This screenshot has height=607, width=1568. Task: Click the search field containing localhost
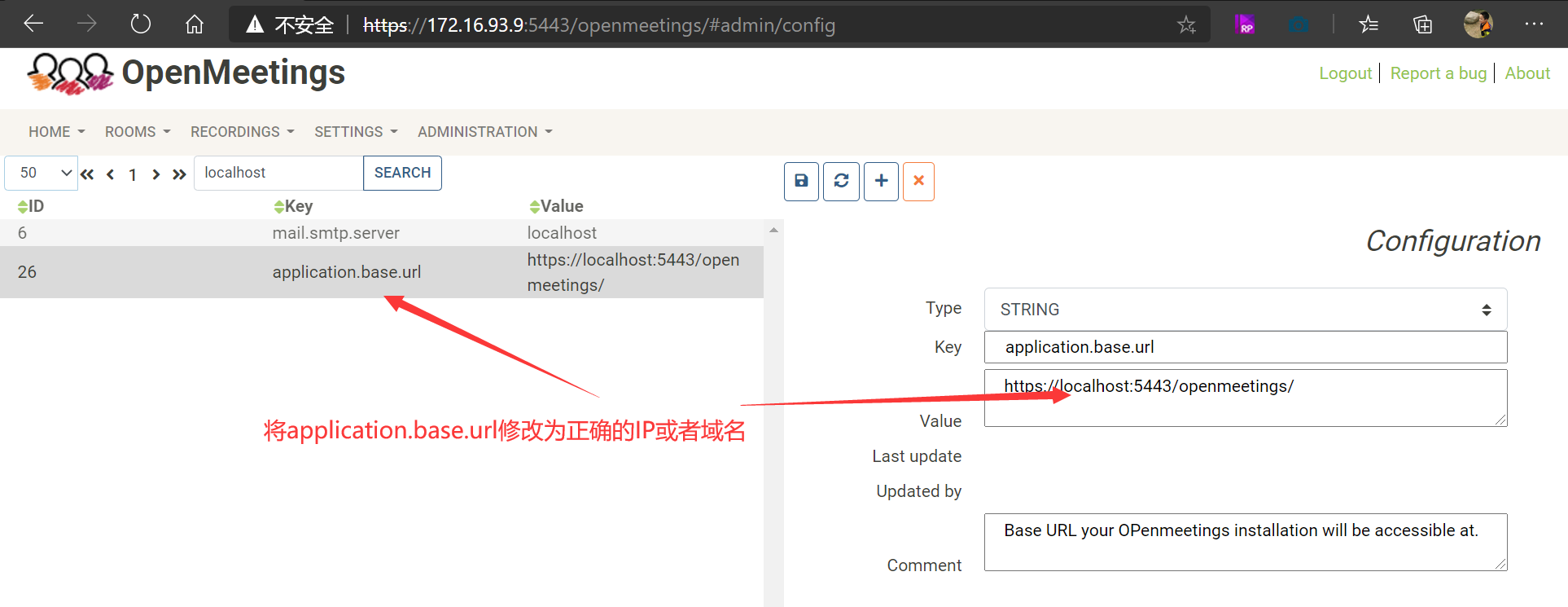pyautogui.click(x=278, y=173)
